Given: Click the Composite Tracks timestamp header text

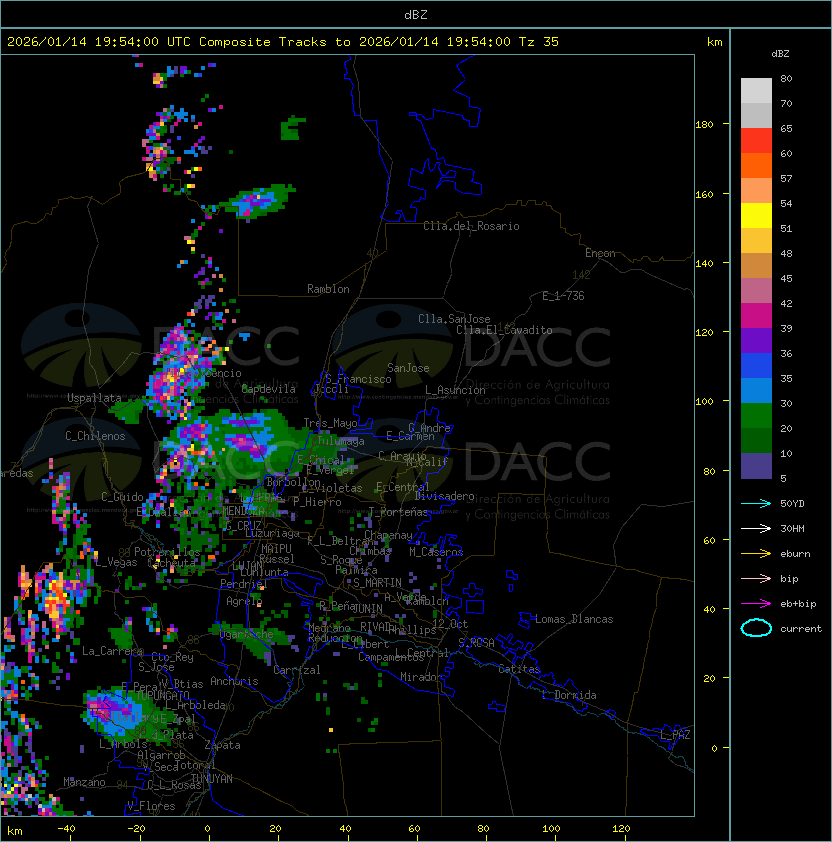Looking at the screenshot, I should [283, 42].
